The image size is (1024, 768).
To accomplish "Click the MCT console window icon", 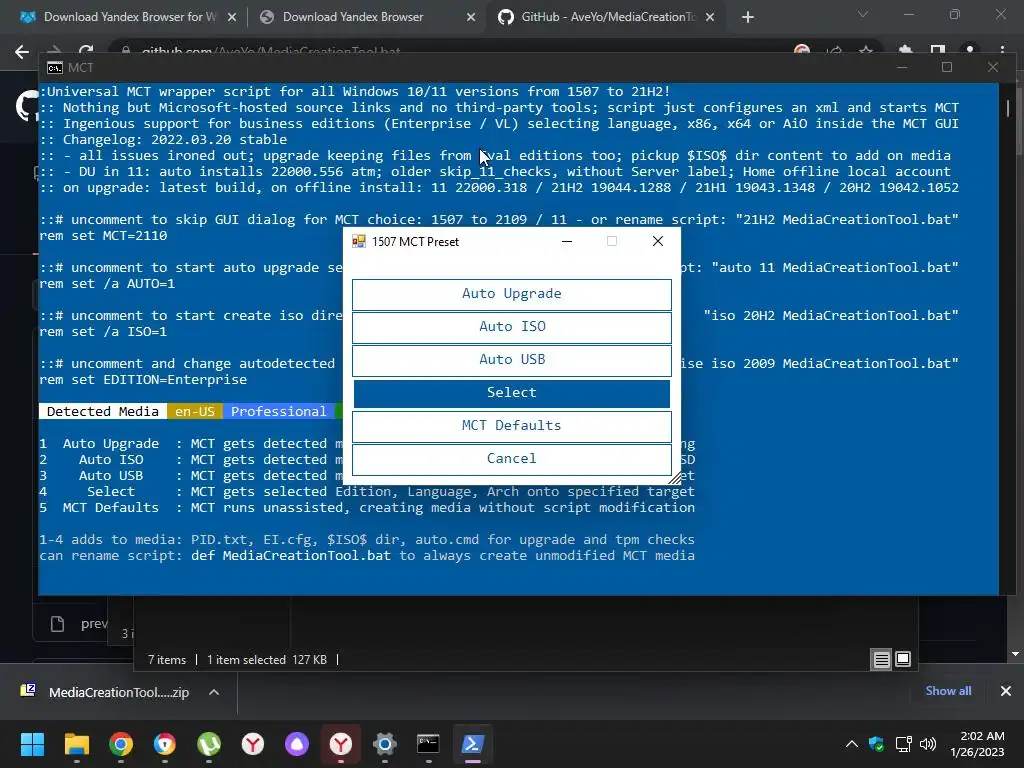I will coord(55,67).
